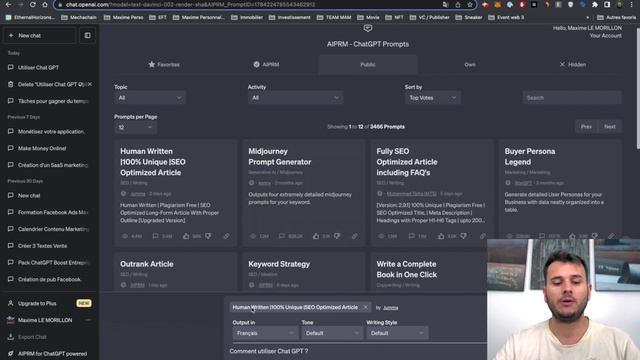This screenshot has width=640, height=360.
Task: Collapse sidebar with panel icon
Action: pyautogui.click(x=87, y=36)
